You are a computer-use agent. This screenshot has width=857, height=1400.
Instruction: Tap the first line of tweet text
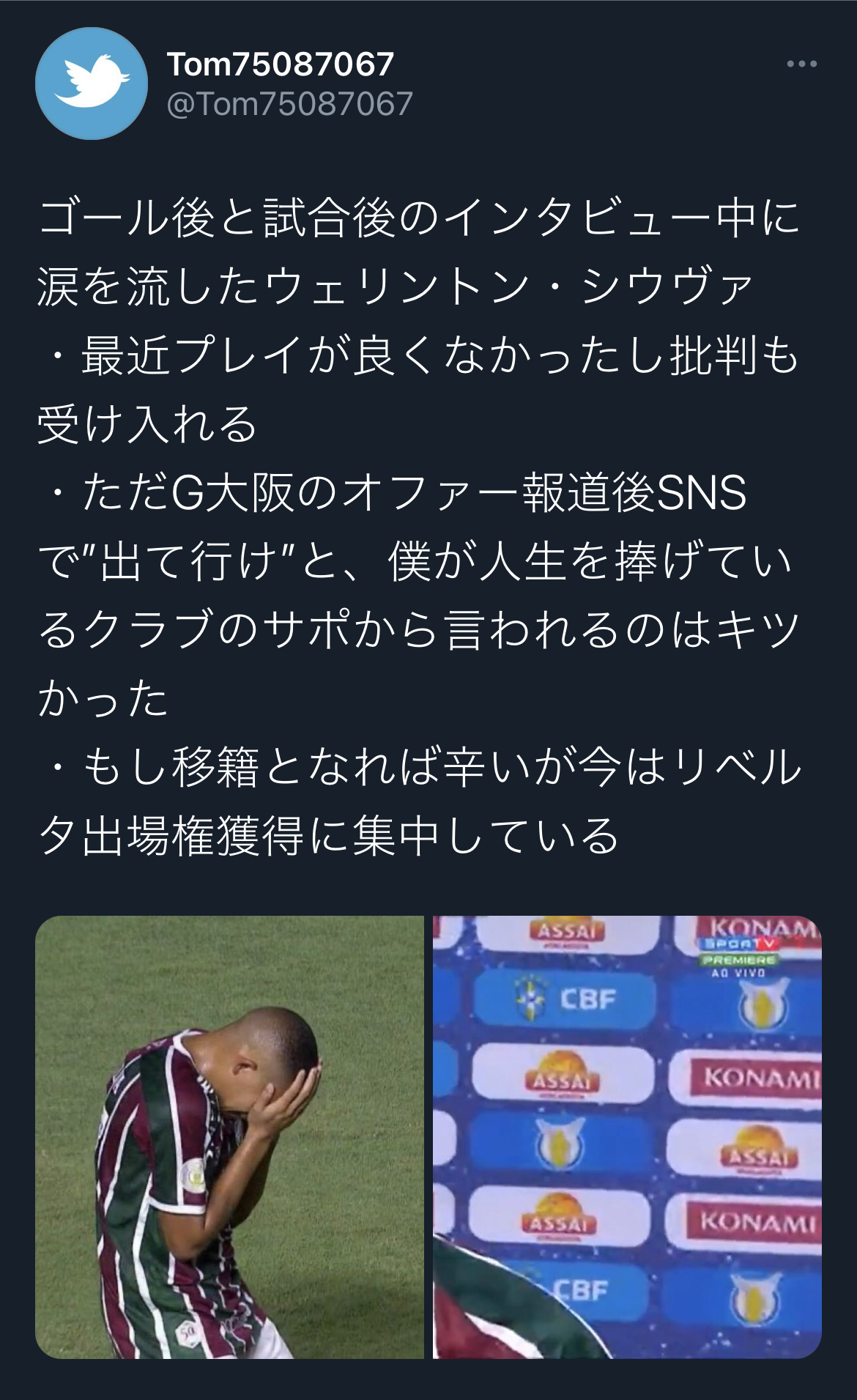[x=419, y=218]
